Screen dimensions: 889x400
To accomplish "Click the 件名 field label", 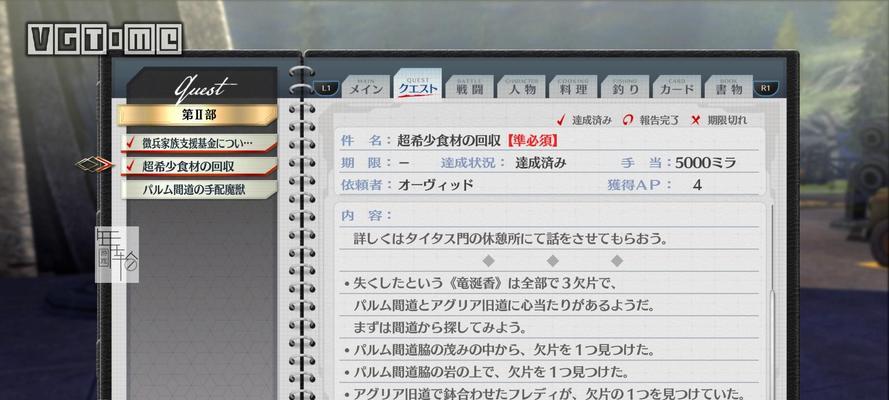I will 366,141.
